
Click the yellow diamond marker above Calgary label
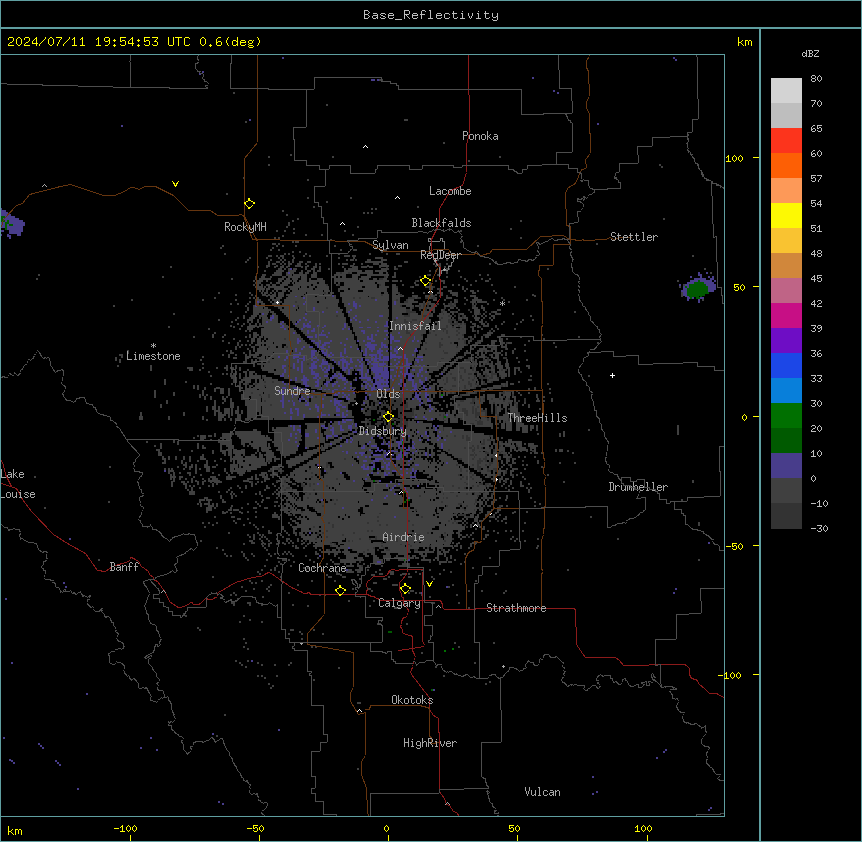click(x=405, y=589)
